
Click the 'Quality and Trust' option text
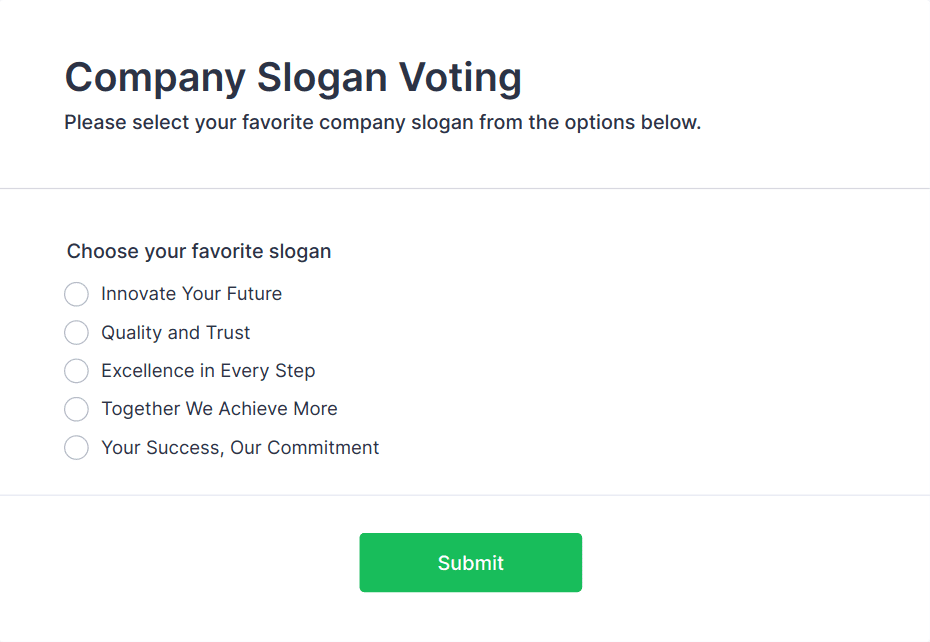[175, 333]
